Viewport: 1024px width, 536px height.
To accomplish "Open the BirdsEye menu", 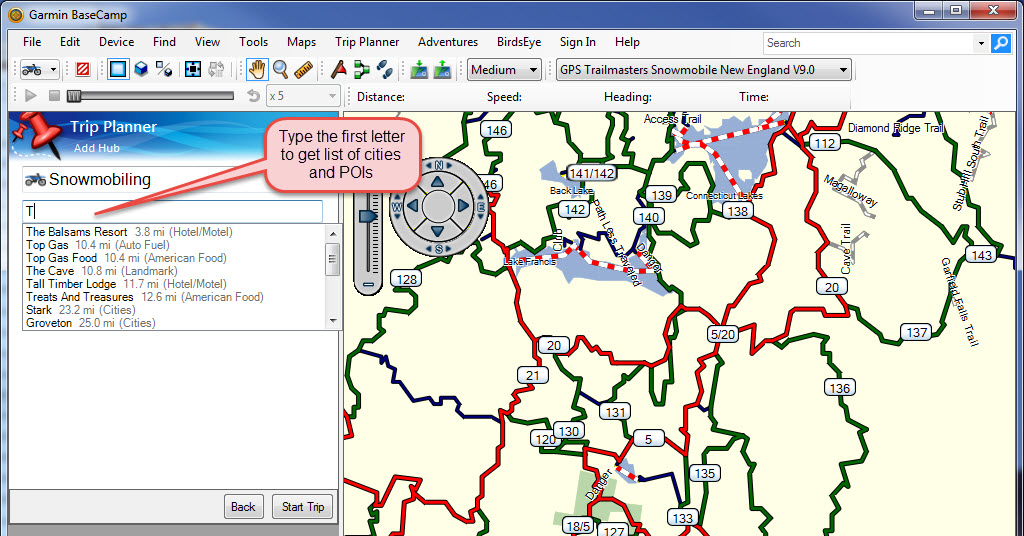I will [519, 42].
